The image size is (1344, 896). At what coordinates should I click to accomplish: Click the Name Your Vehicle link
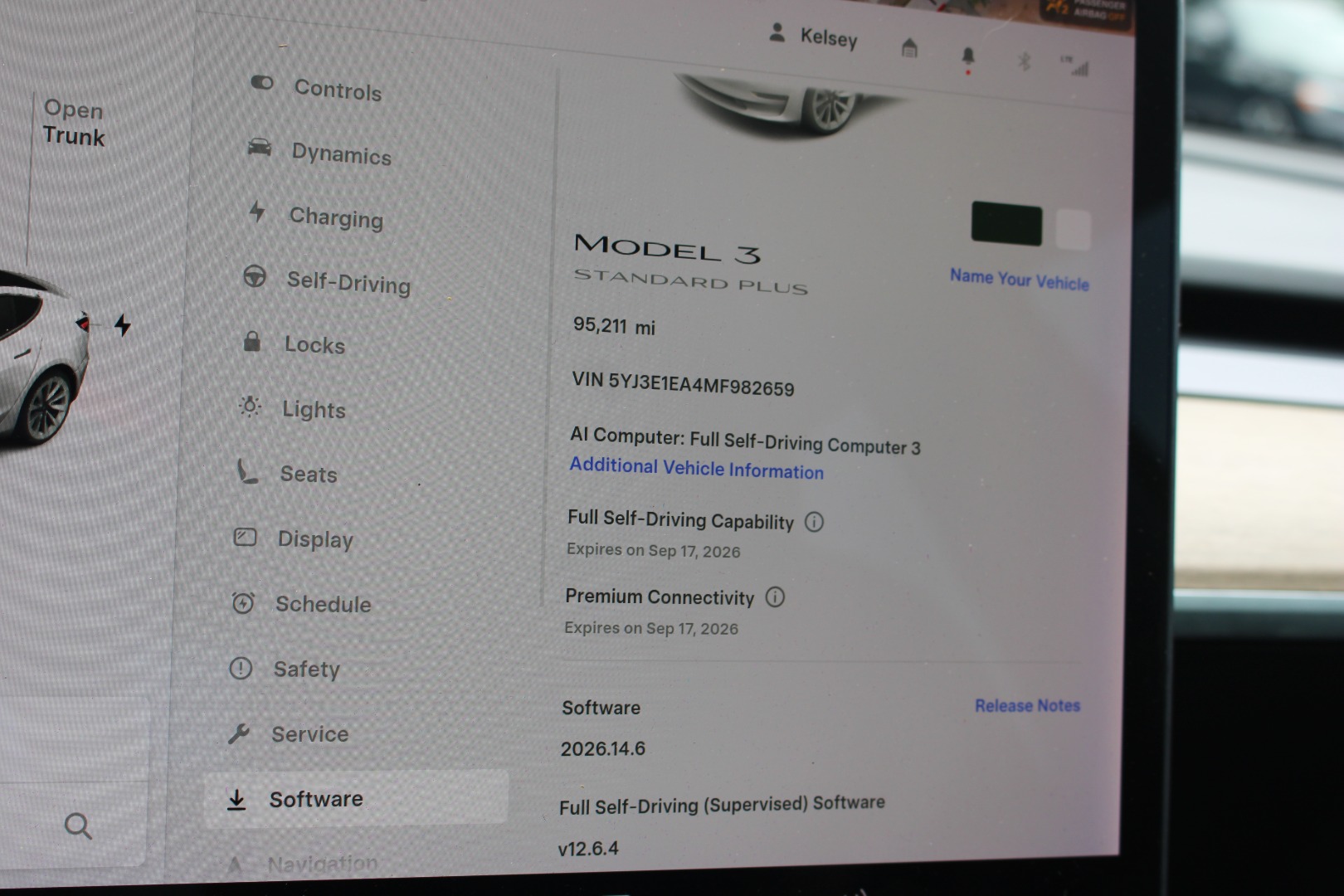coord(1020,279)
